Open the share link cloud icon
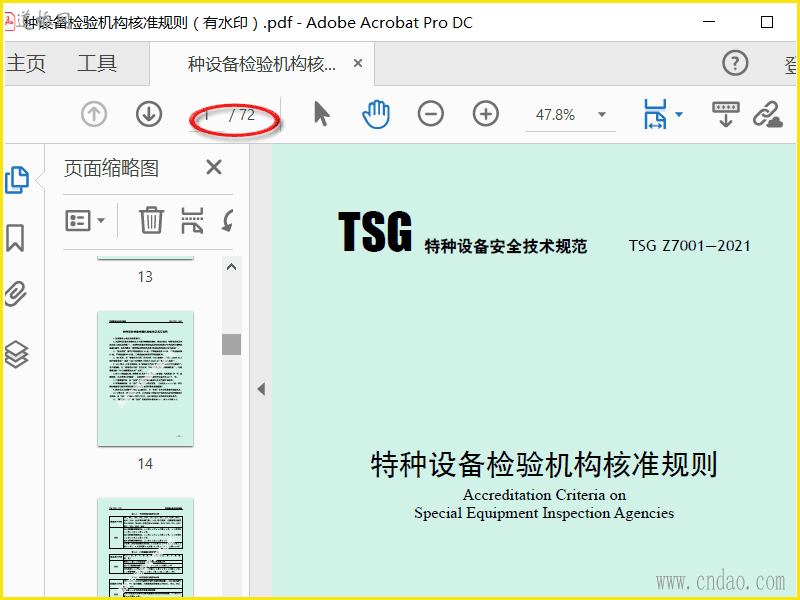The image size is (800, 600). tap(768, 114)
